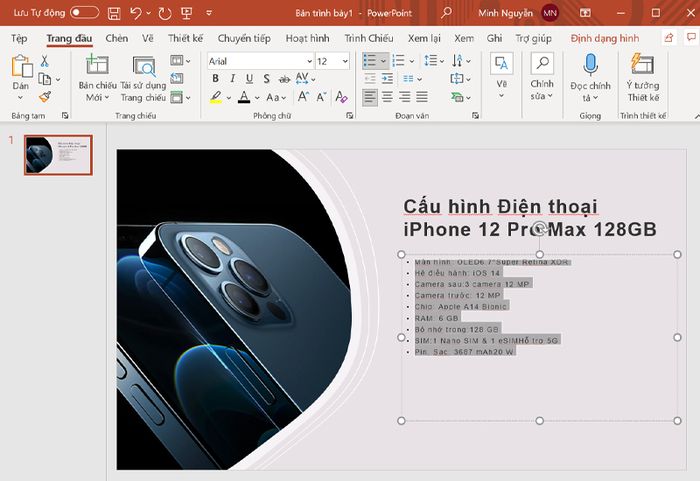Undo the last action
Image resolution: width=700 pixels, height=481 pixels.
136,13
